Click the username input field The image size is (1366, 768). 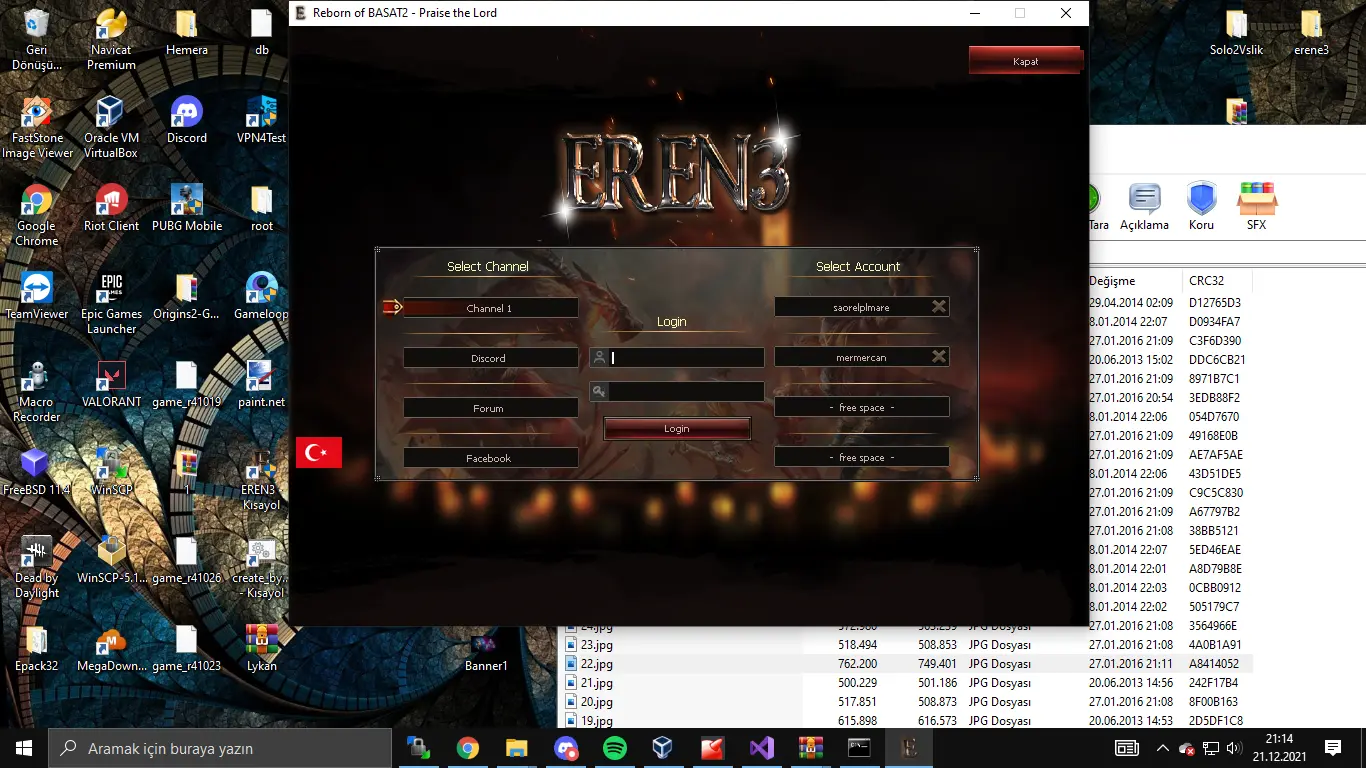686,358
